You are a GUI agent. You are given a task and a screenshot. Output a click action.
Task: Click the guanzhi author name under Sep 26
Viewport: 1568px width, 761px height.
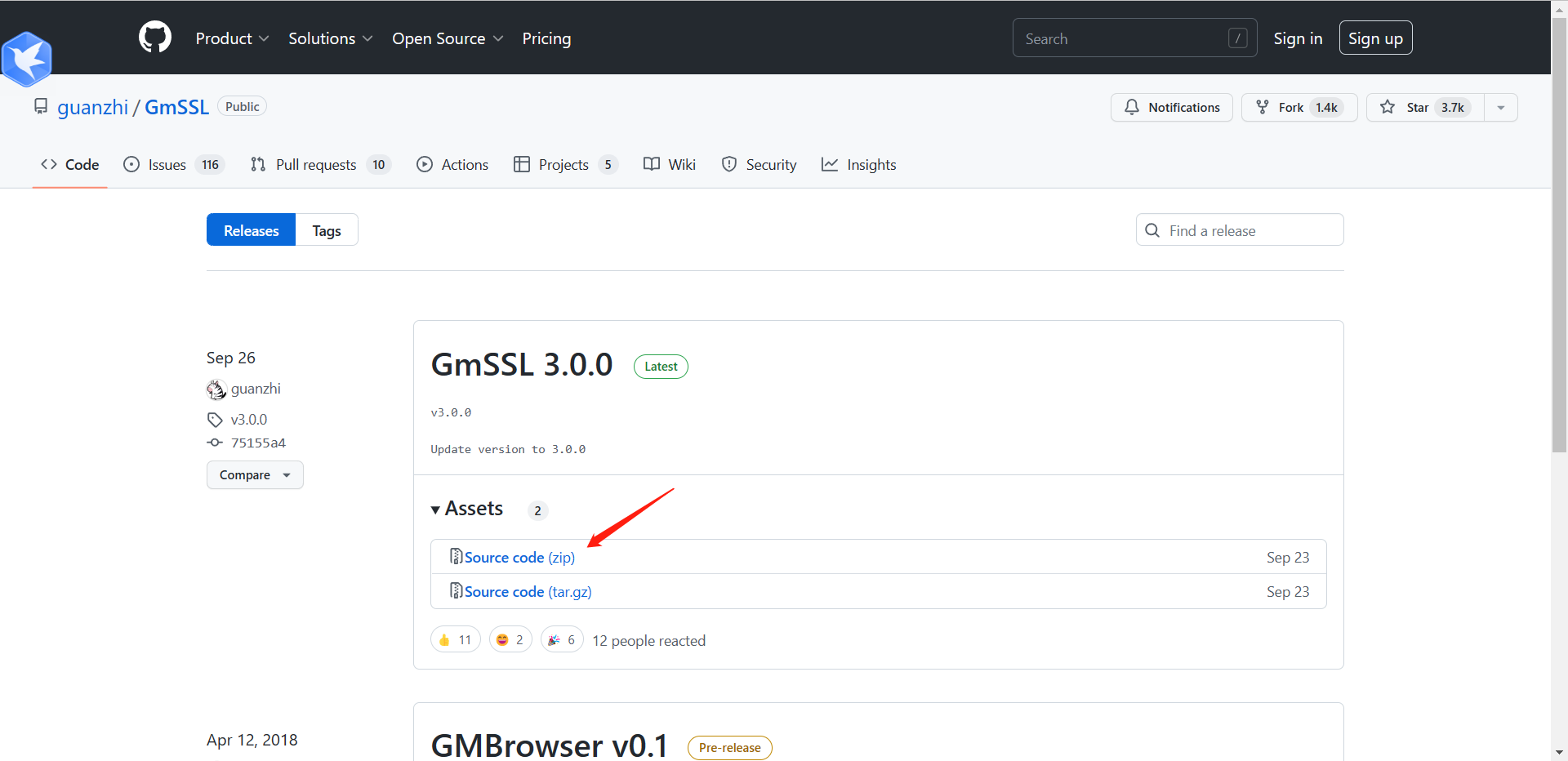click(x=256, y=389)
